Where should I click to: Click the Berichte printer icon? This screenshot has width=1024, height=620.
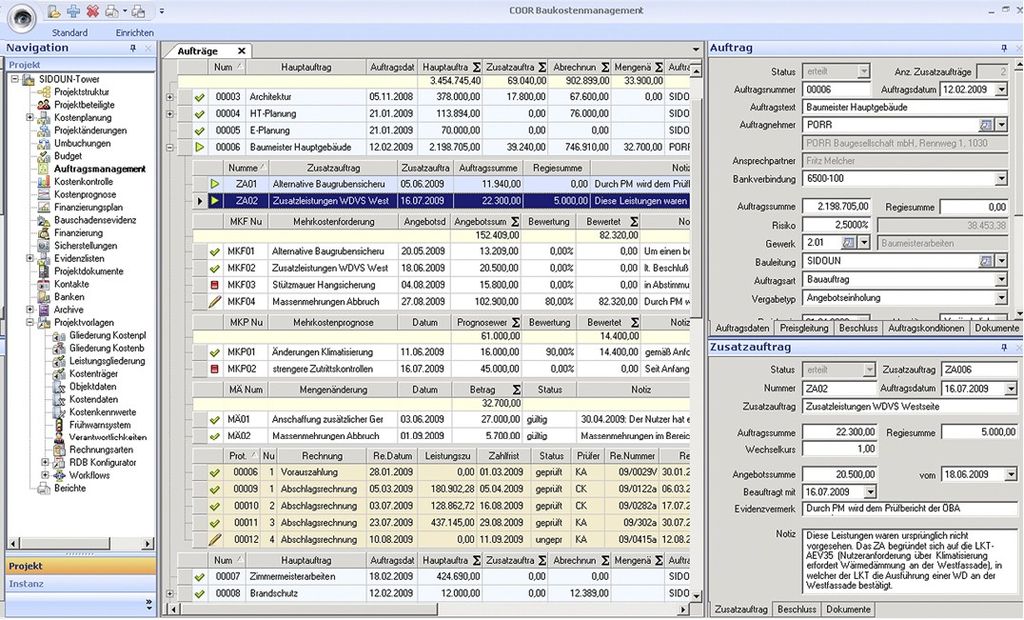coord(44,488)
